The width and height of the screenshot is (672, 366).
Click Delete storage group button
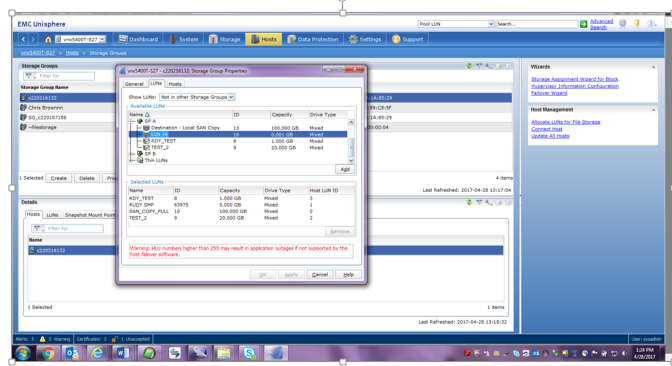(x=87, y=178)
